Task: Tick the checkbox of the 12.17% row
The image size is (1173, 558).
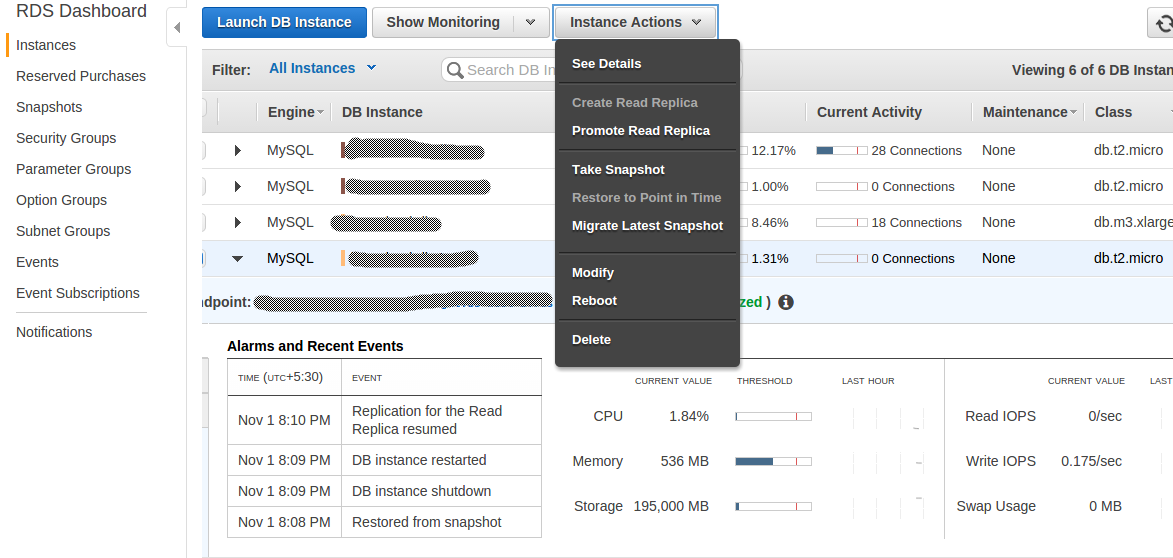Action: (x=203, y=150)
